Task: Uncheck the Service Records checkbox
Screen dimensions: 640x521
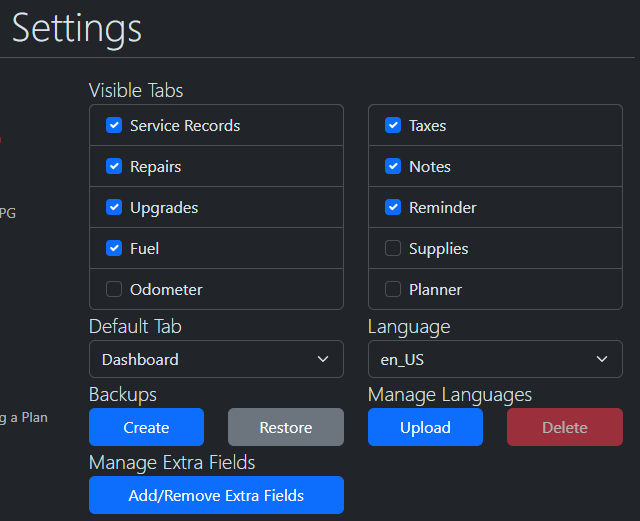Action: tap(114, 126)
